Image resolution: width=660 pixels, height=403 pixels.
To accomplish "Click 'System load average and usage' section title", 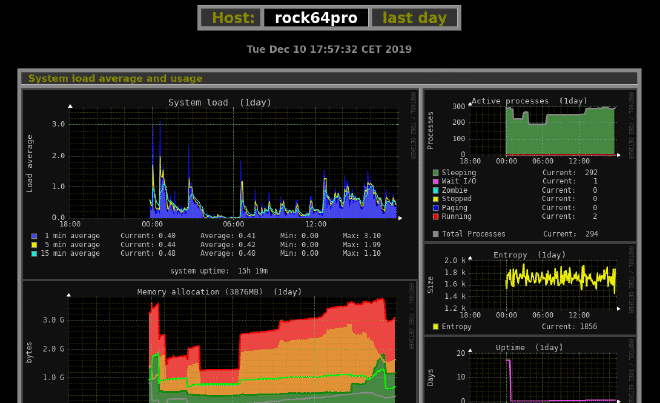I will [x=115, y=78].
